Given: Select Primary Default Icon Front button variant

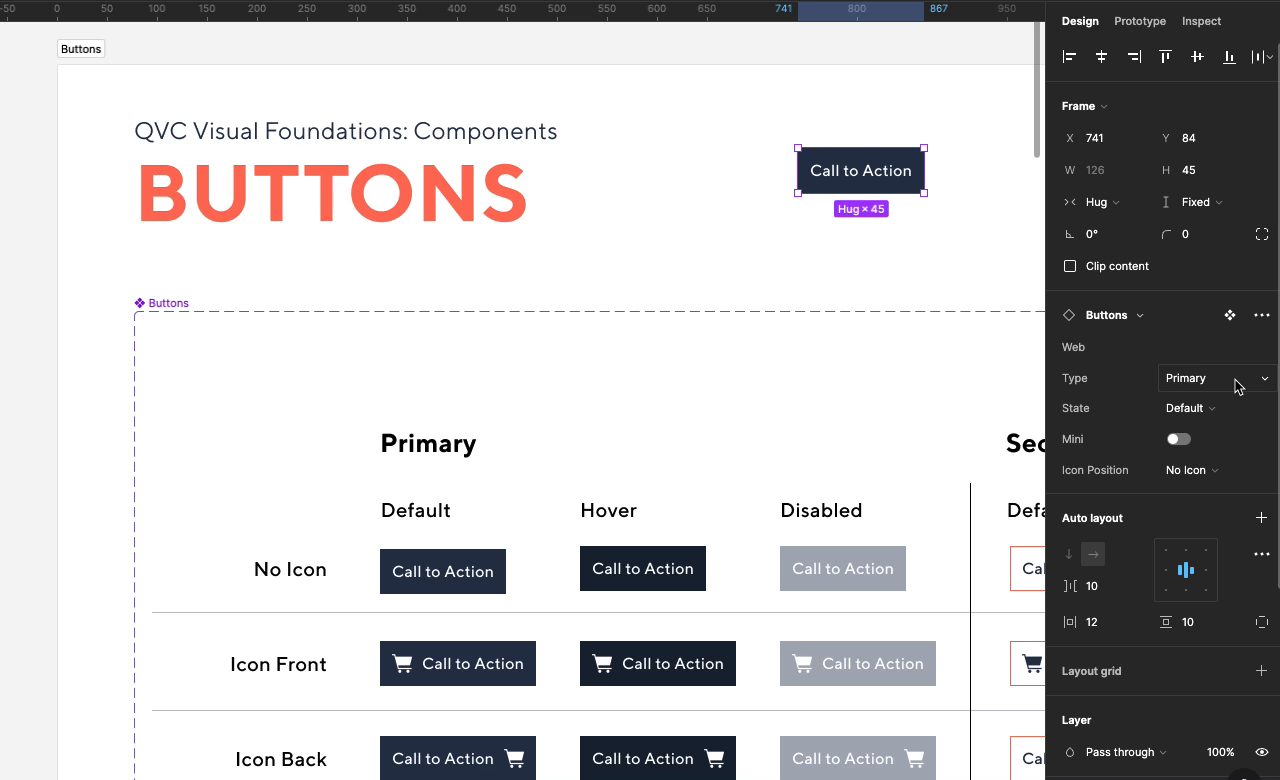Looking at the screenshot, I should tap(458, 663).
